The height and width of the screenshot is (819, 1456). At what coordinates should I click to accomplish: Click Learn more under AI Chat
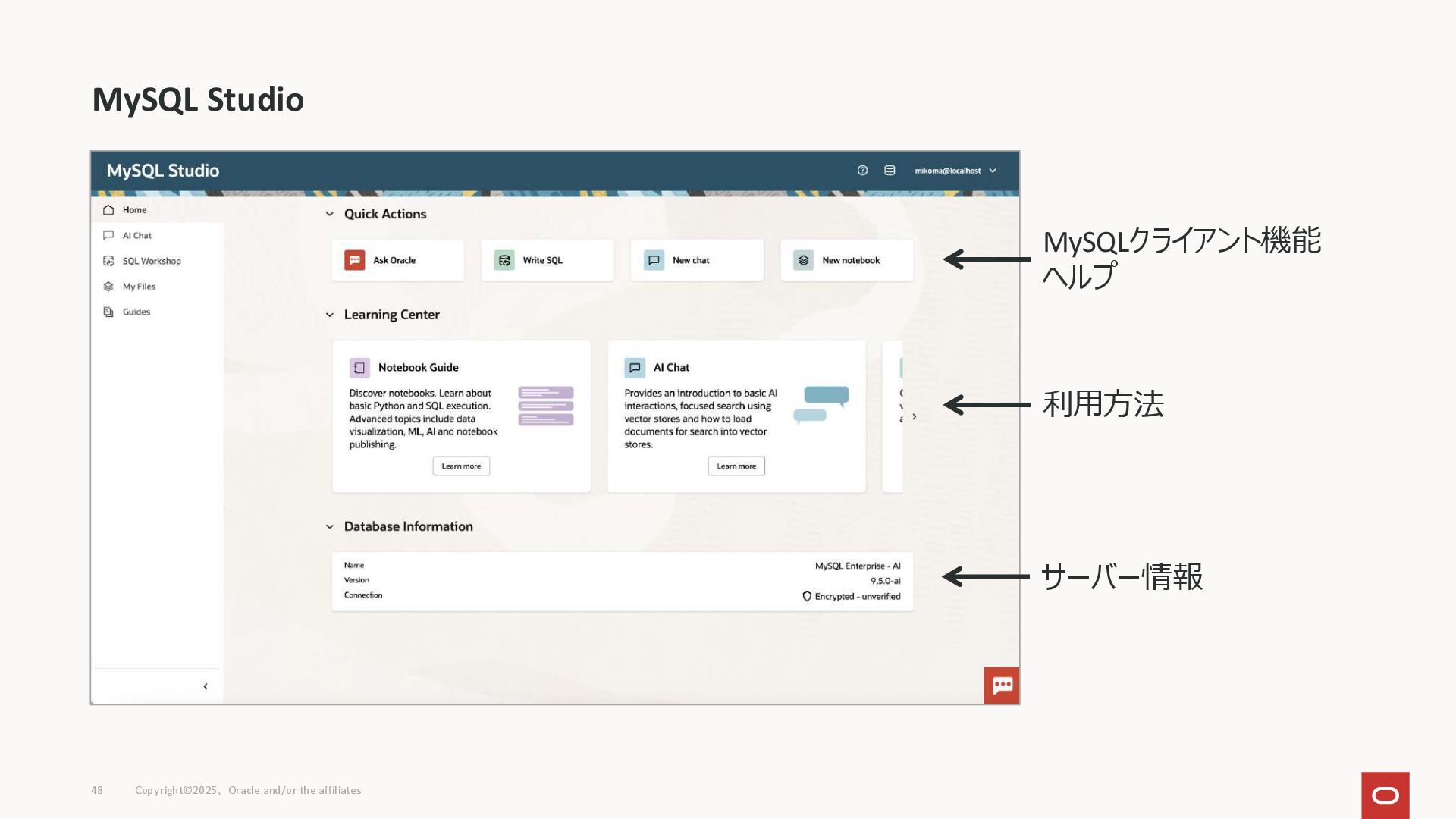tap(736, 466)
